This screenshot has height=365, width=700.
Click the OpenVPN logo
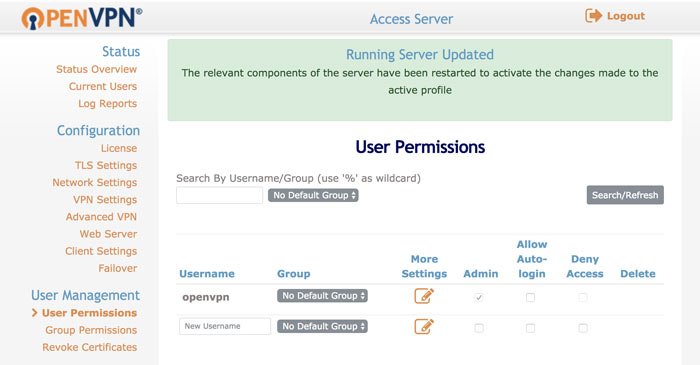click(x=82, y=18)
